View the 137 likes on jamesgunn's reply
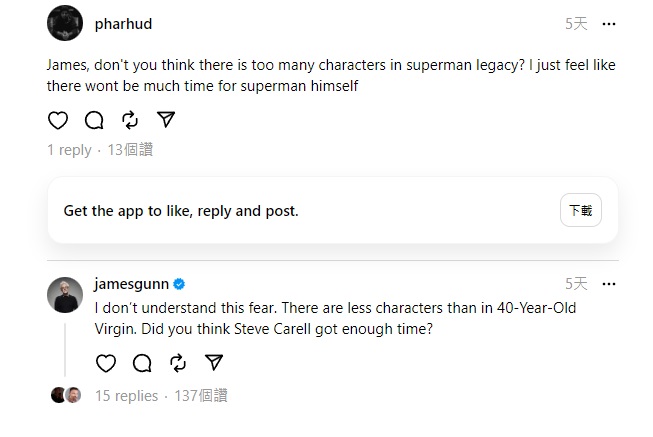Viewport: 653px width, 437px height. click(201, 395)
